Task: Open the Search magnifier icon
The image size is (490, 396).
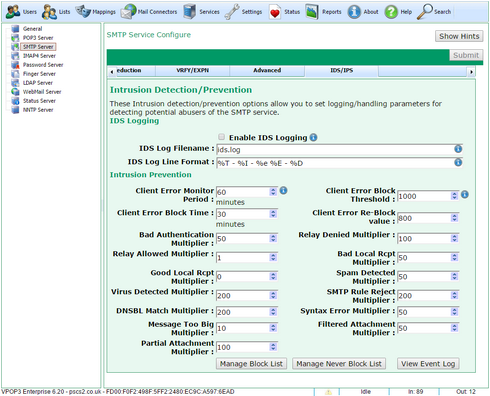Action: 425,12
